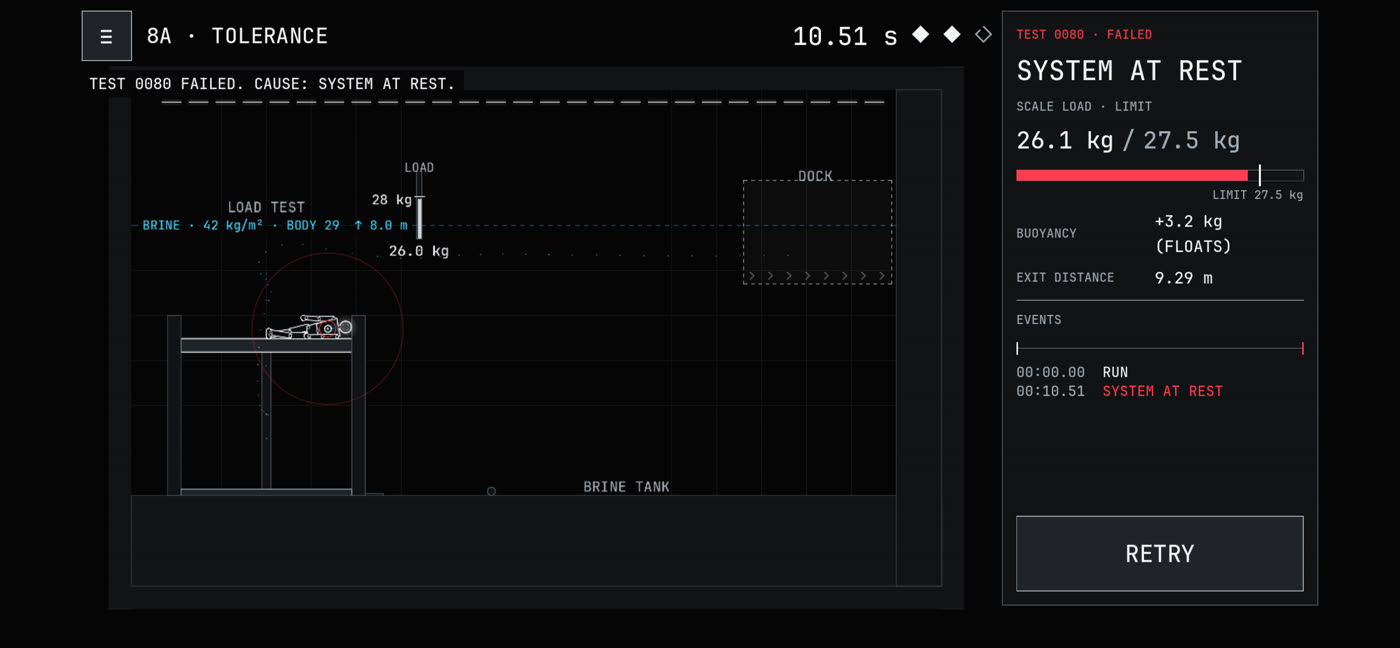The image size is (1400, 648).
Task: Click the red timeline end marker
Action: tap(1302, 349)
